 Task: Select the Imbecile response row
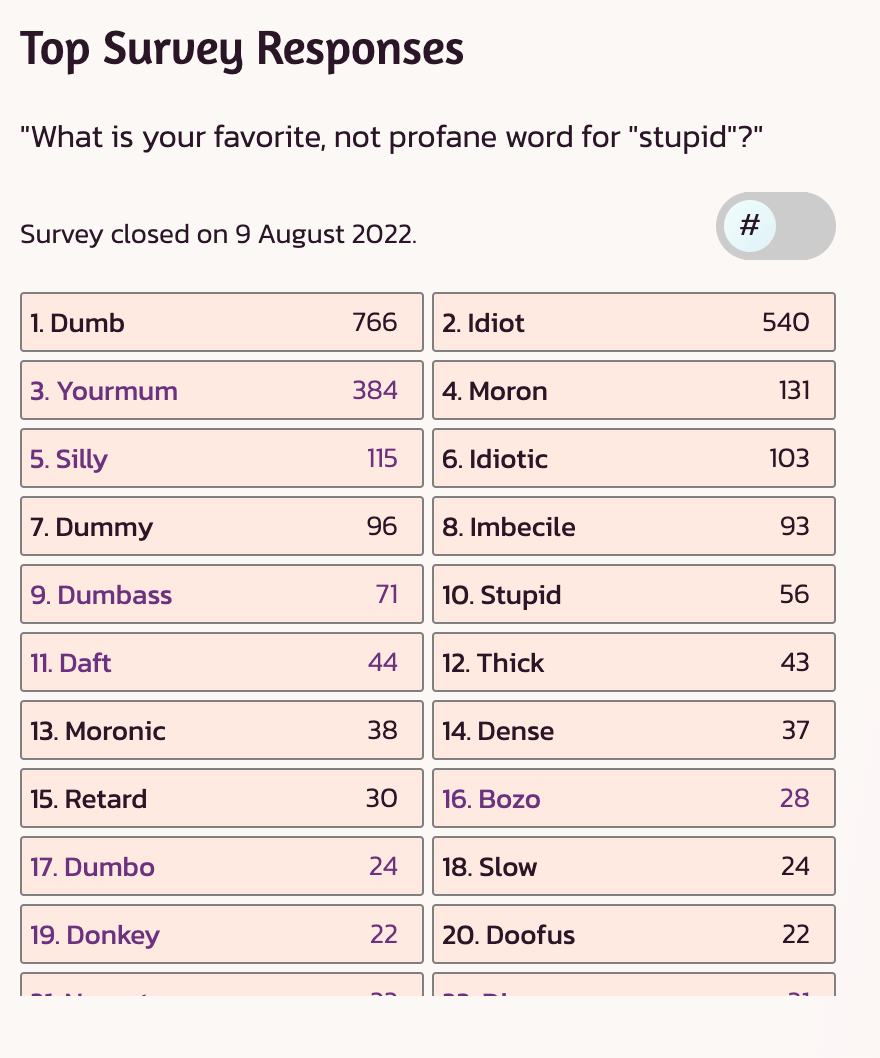click(x=633, y=526)
